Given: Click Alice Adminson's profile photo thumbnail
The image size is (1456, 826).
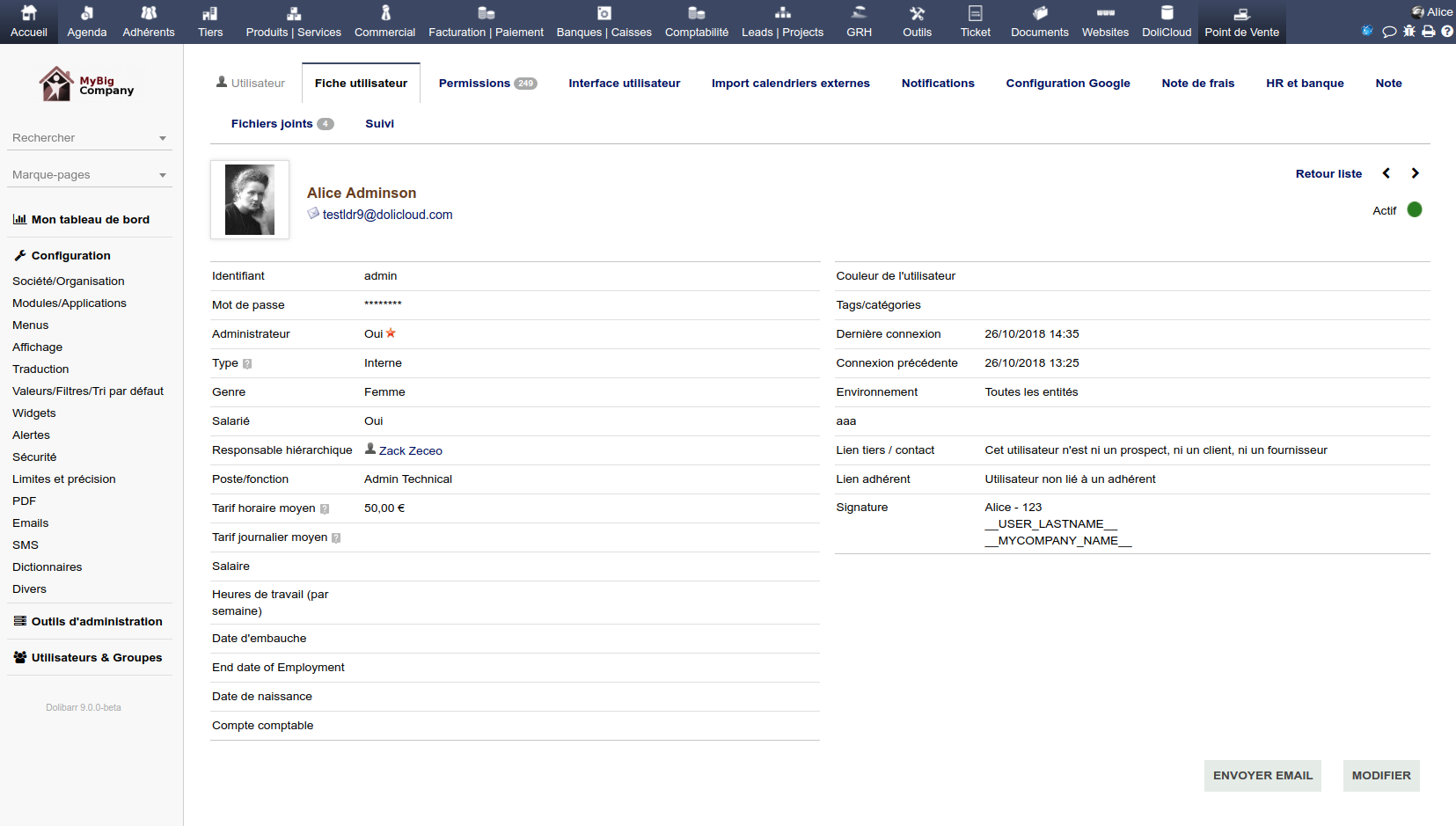Looking at the screenshot, I should tap(250, 200).
